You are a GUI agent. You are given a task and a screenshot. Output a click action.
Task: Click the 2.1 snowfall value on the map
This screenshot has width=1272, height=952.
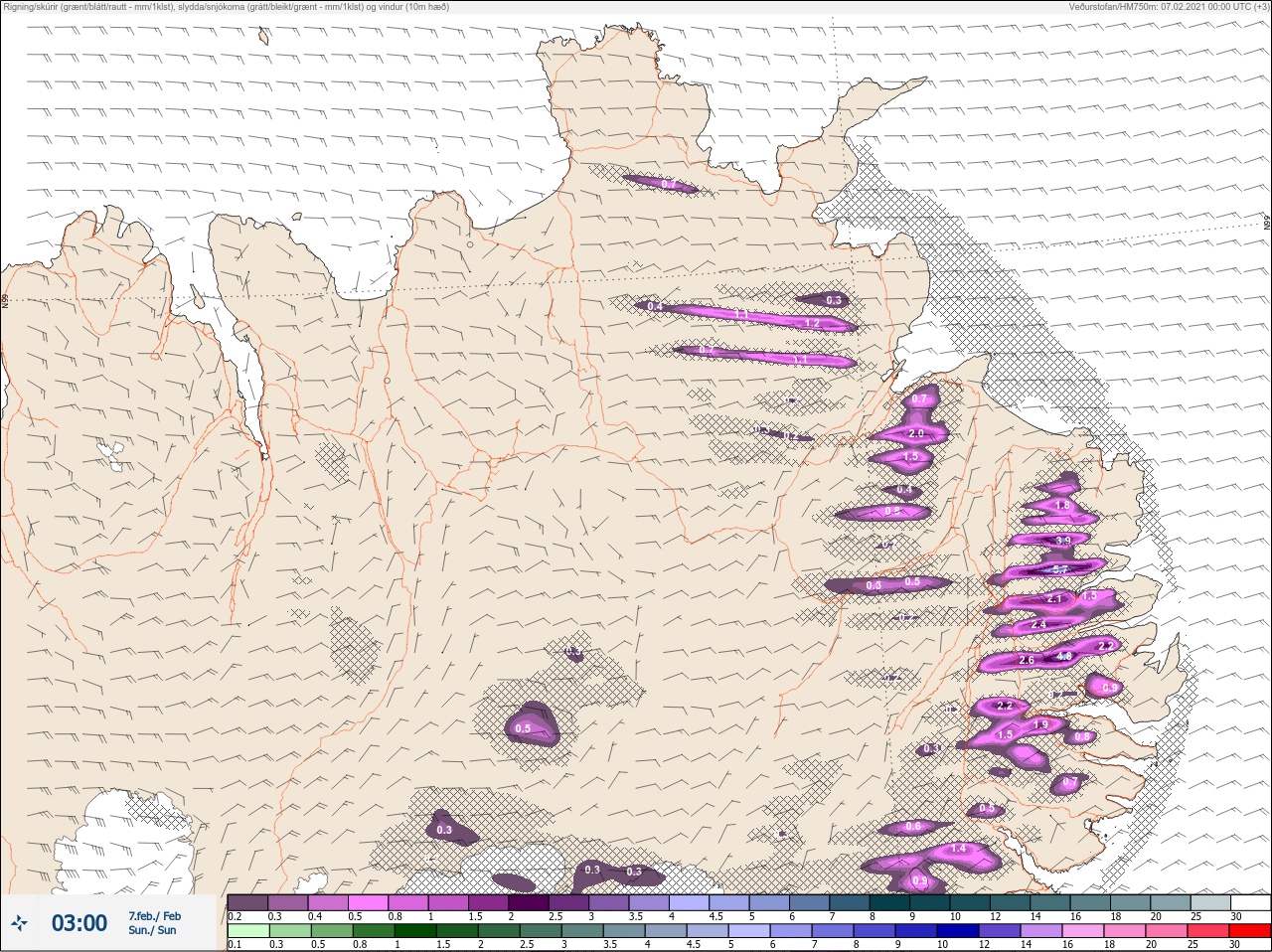(x=1054, y=599)
